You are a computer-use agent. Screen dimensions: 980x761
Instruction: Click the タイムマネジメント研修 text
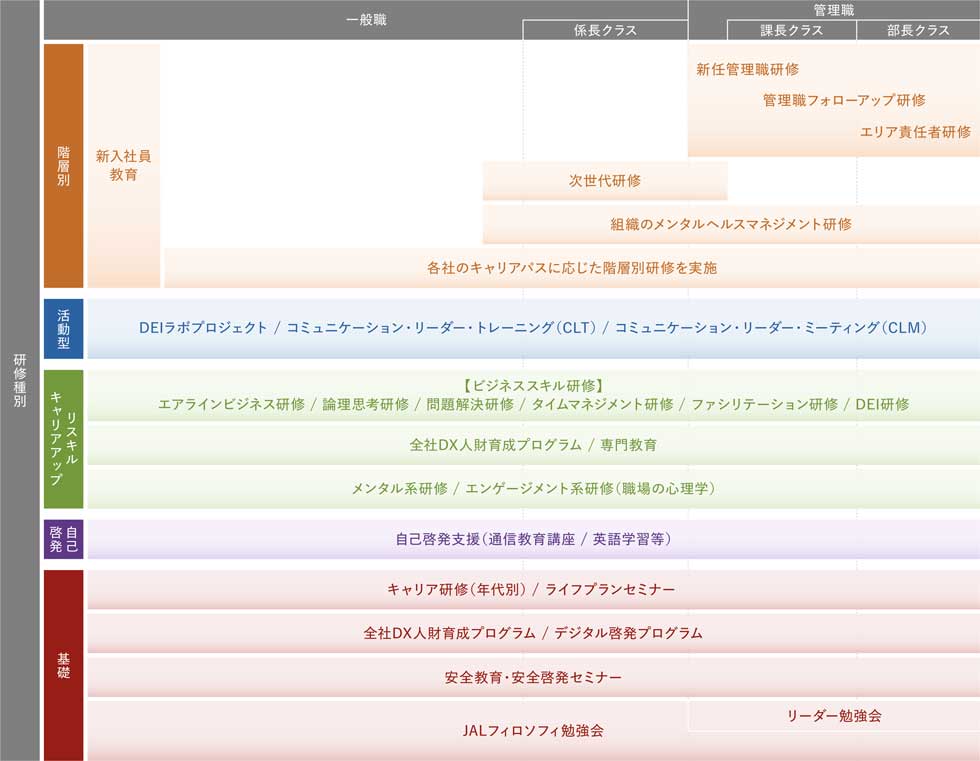(602, 404)
